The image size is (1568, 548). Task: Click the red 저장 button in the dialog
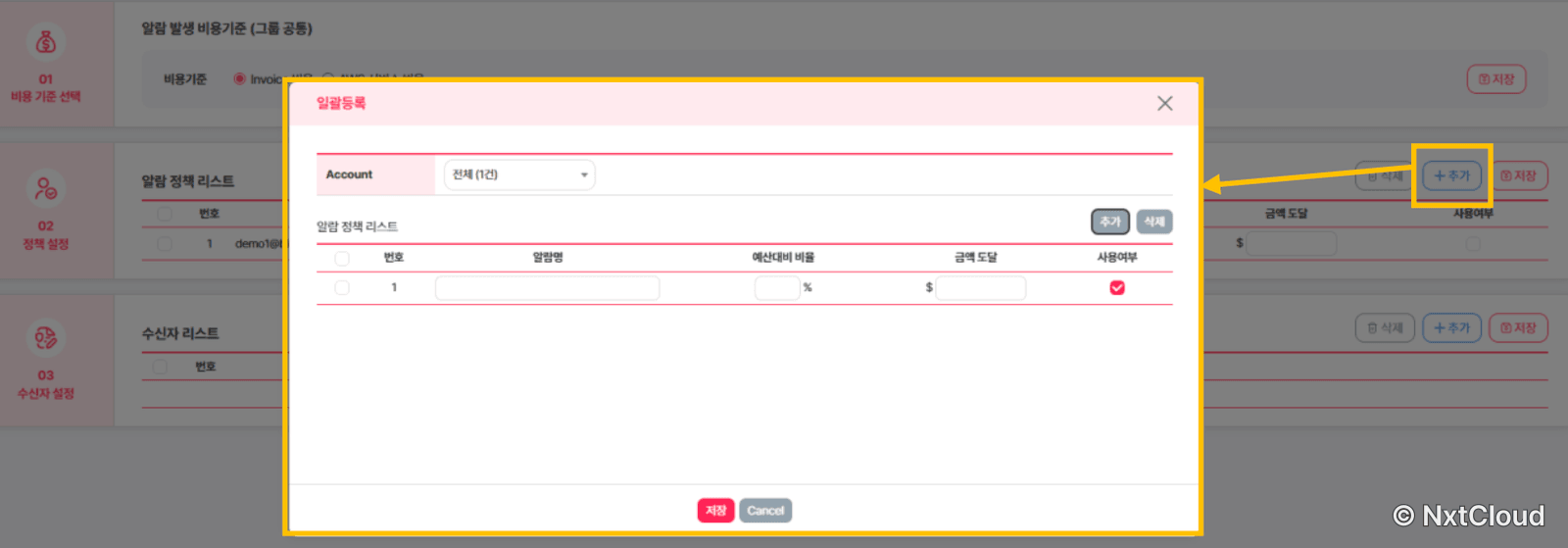tap(715, 511)
